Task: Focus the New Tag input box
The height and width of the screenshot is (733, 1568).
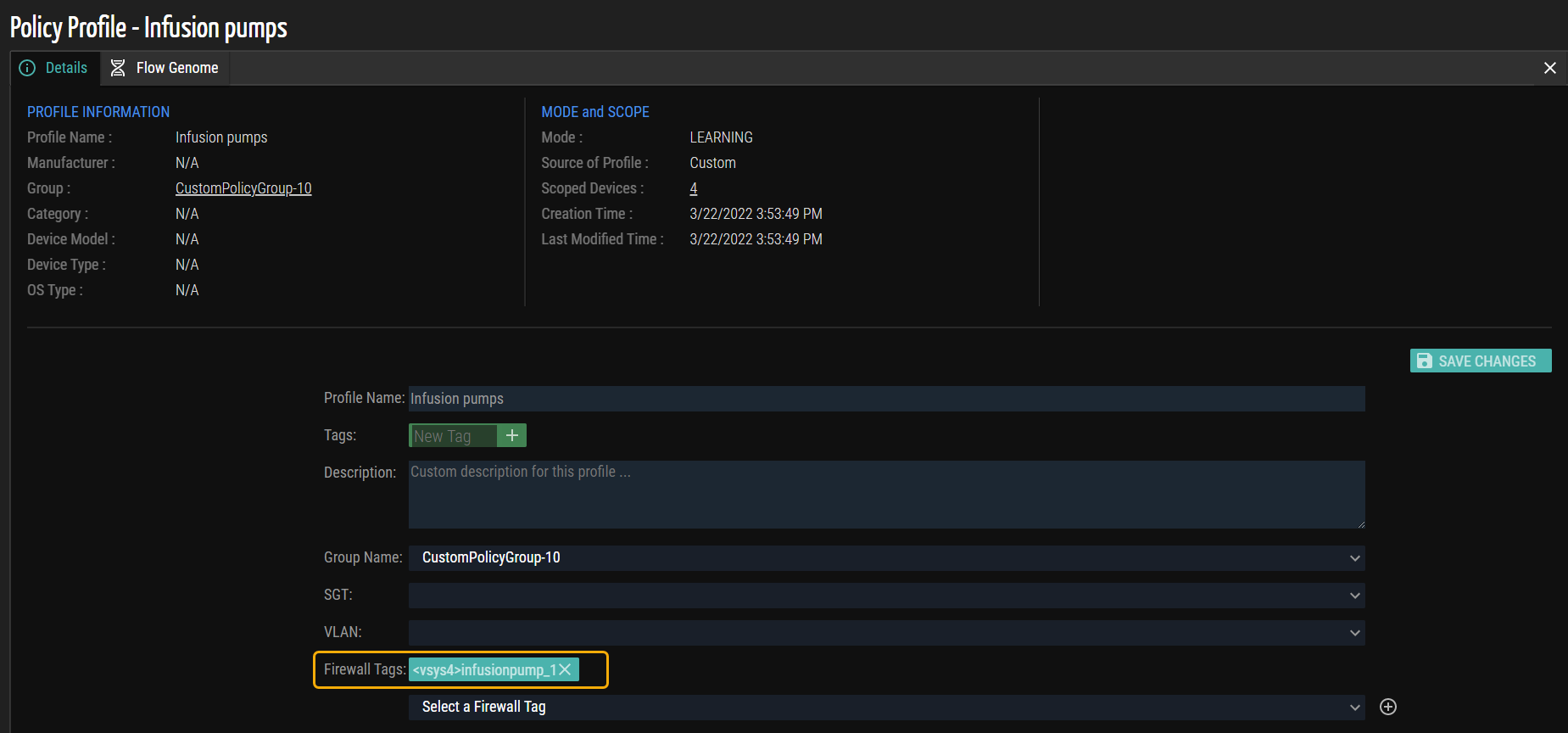Action: 453,436
